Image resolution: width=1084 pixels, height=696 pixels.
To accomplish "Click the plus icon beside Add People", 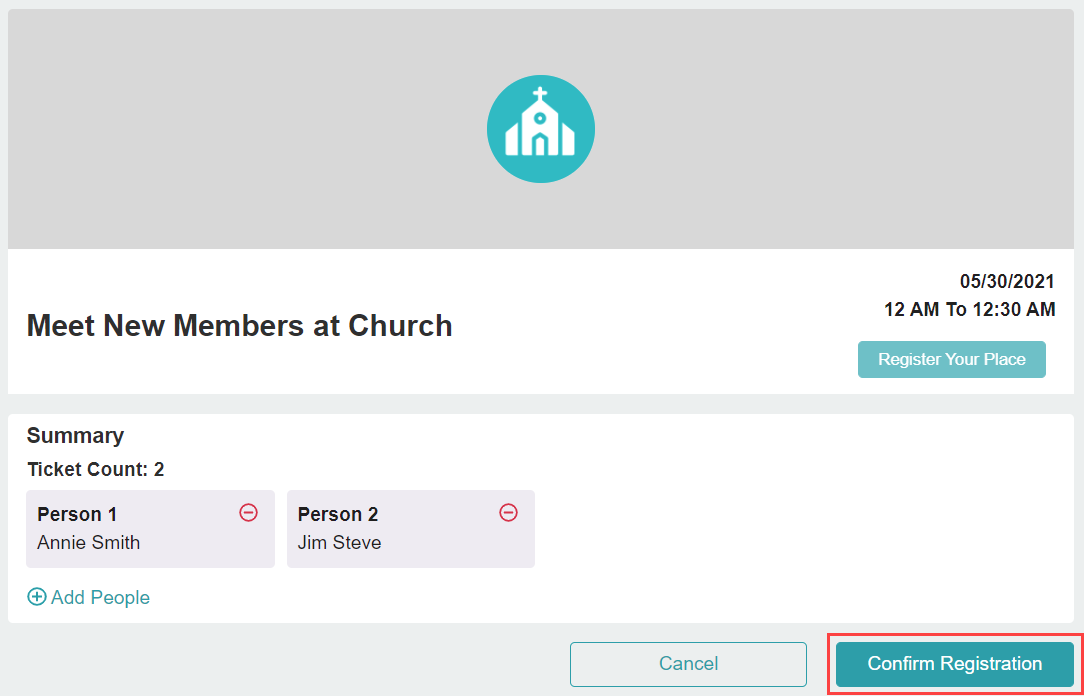I will tap(37, 597).
